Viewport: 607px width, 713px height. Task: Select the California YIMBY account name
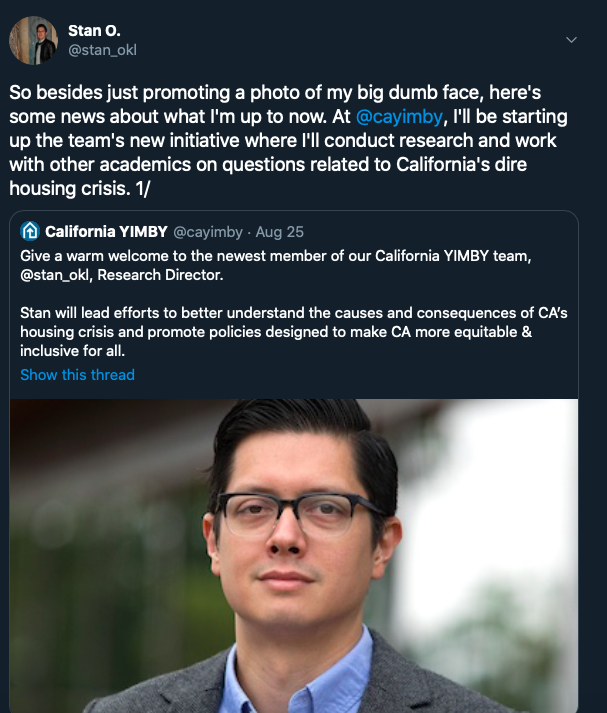[106, 231]
